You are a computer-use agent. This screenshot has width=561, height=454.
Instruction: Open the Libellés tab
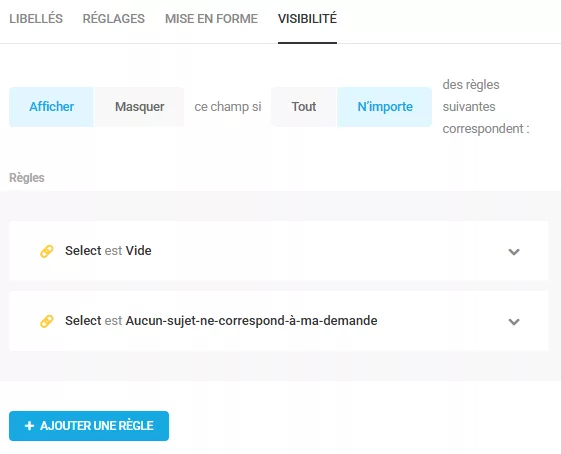pyautogui.click(x=36, y=19)
